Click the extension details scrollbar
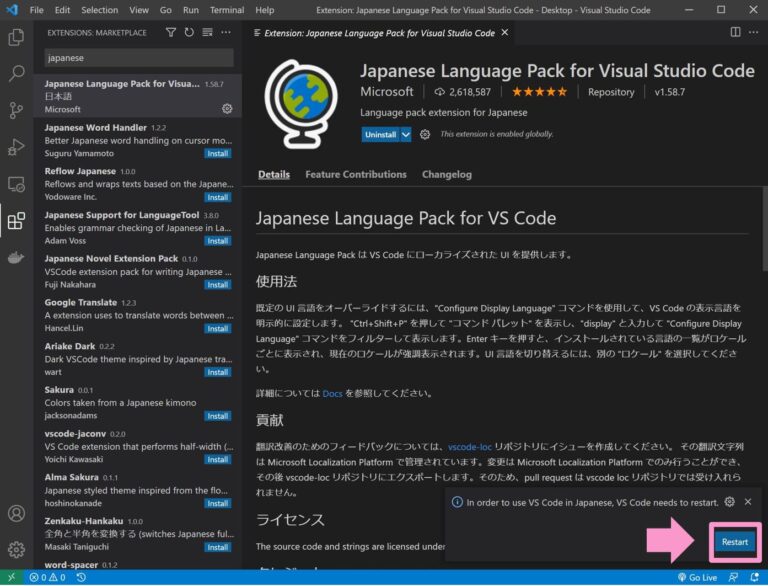Screen dimensions: 768x586 click(x=765, y=228)
